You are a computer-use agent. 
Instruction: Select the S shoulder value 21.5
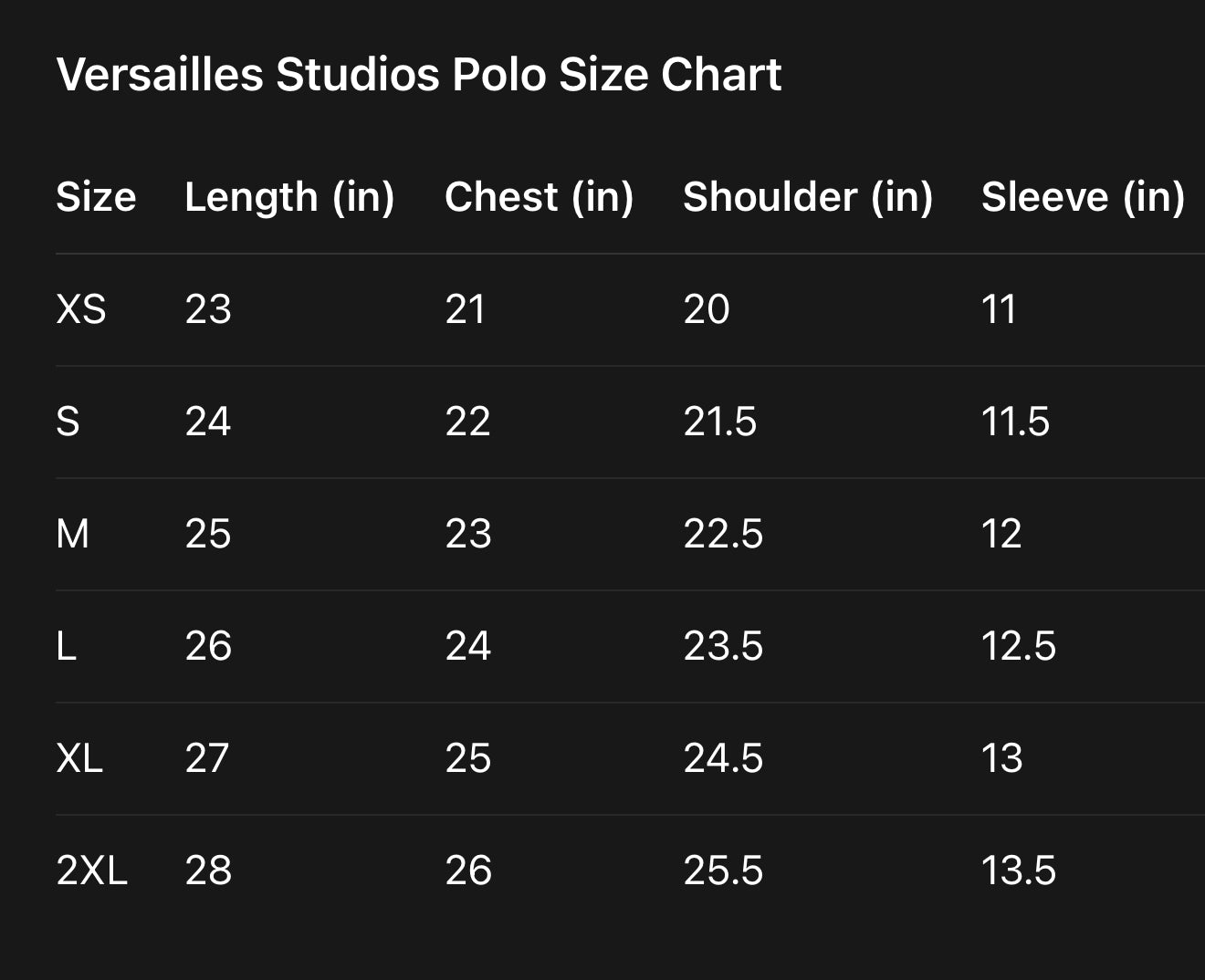click(x=720, y=422)
